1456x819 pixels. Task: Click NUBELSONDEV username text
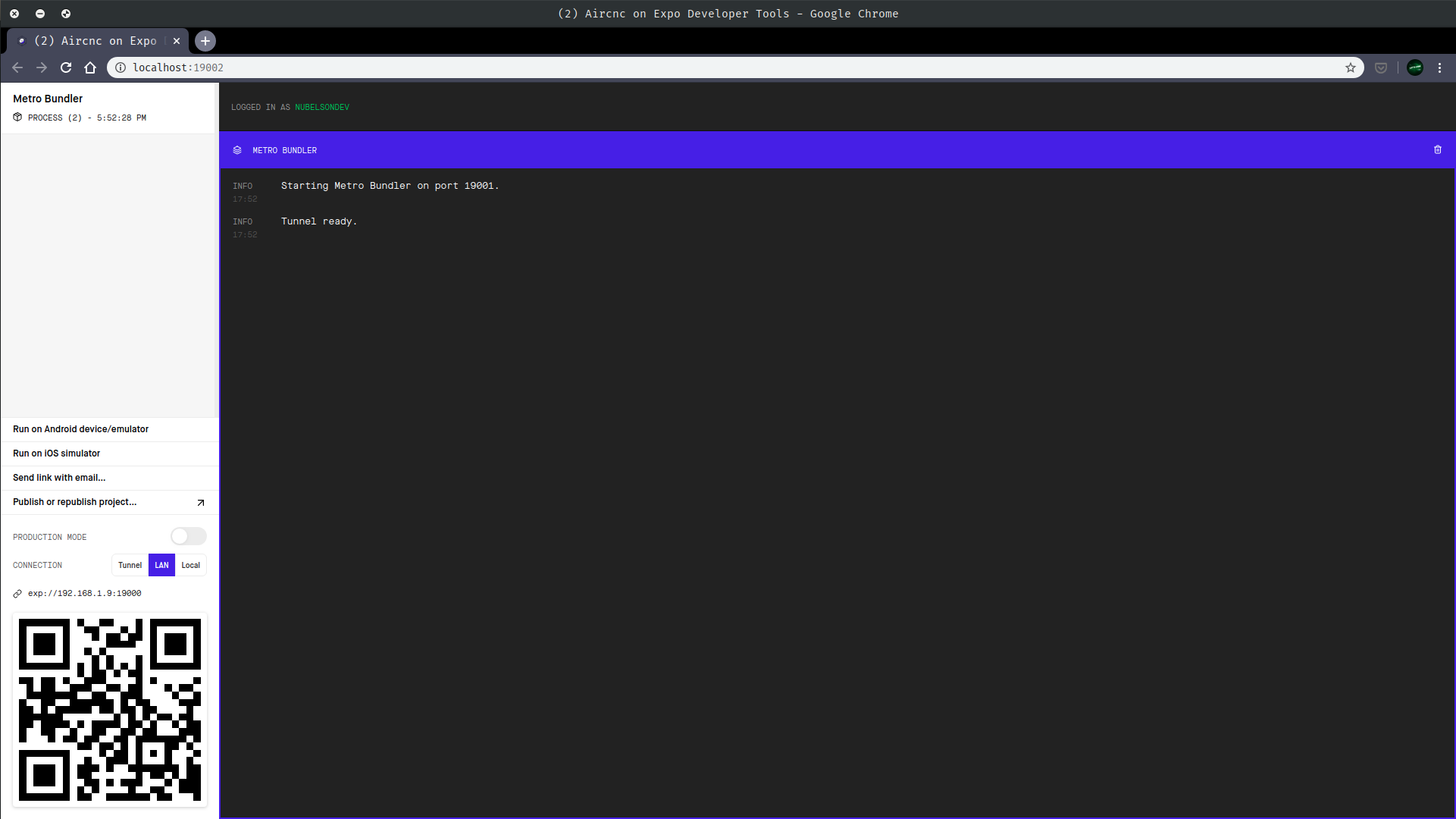[322, 108]
